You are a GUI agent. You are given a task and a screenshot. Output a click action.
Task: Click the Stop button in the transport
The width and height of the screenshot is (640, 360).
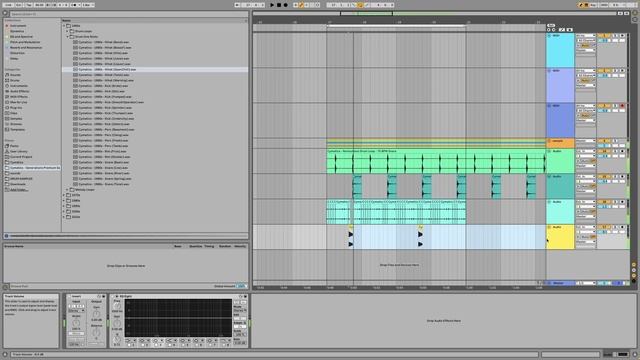click(x=279, y=5)
